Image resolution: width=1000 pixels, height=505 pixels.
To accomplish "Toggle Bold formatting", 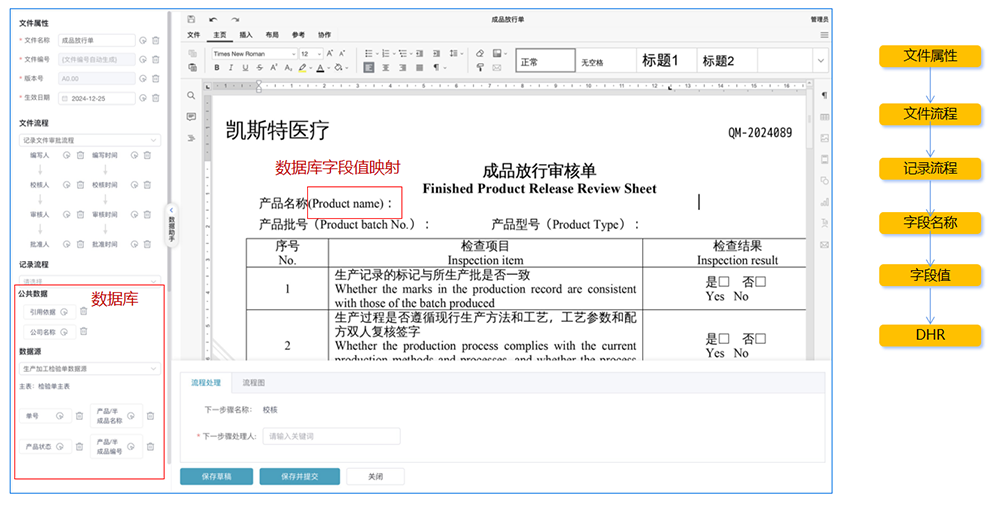I will tap(217, 68).
